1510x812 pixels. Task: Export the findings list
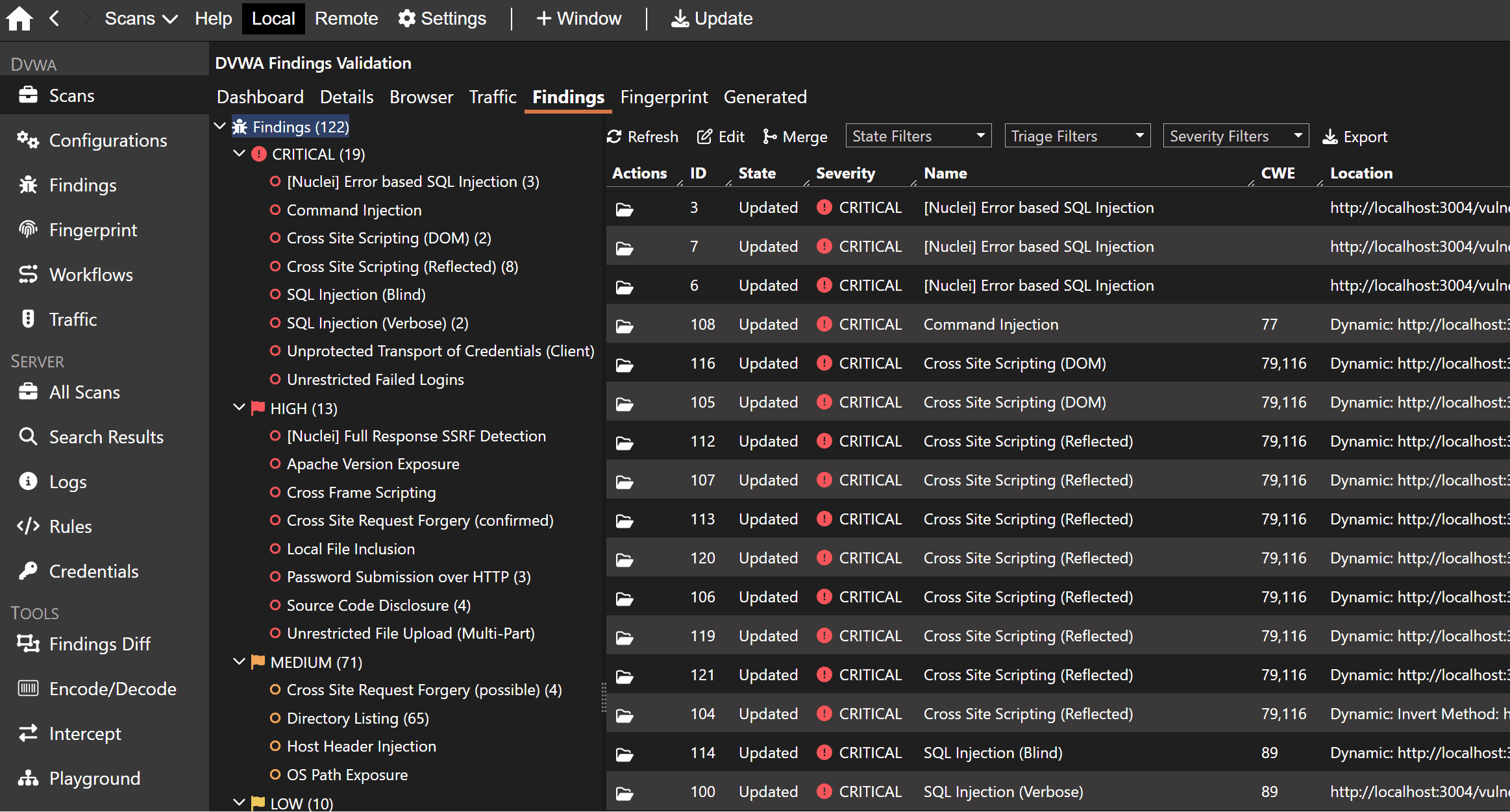point(1355,137)
